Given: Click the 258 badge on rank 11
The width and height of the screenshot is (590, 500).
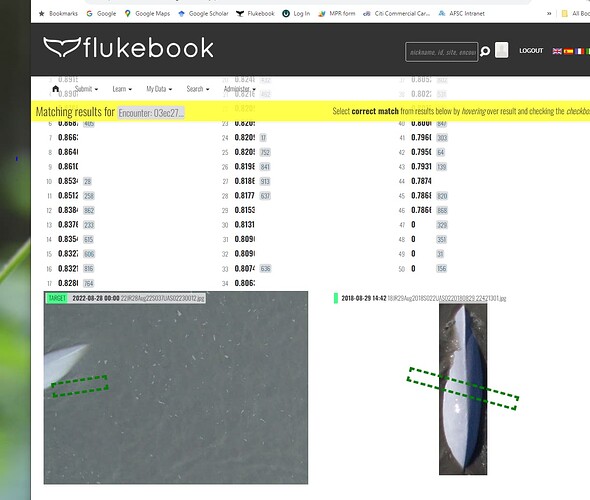Looking at the screenshot, I should click(x=89, y=196).
